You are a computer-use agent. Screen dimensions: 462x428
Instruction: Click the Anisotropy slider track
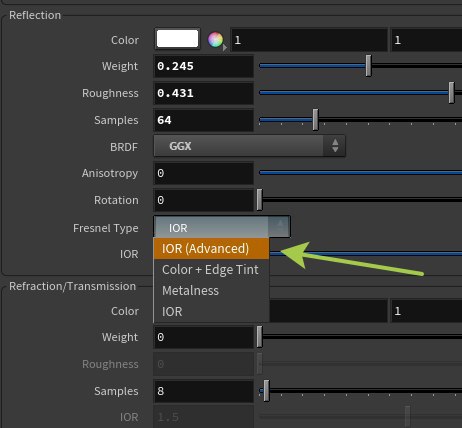(x=361, y=173)
